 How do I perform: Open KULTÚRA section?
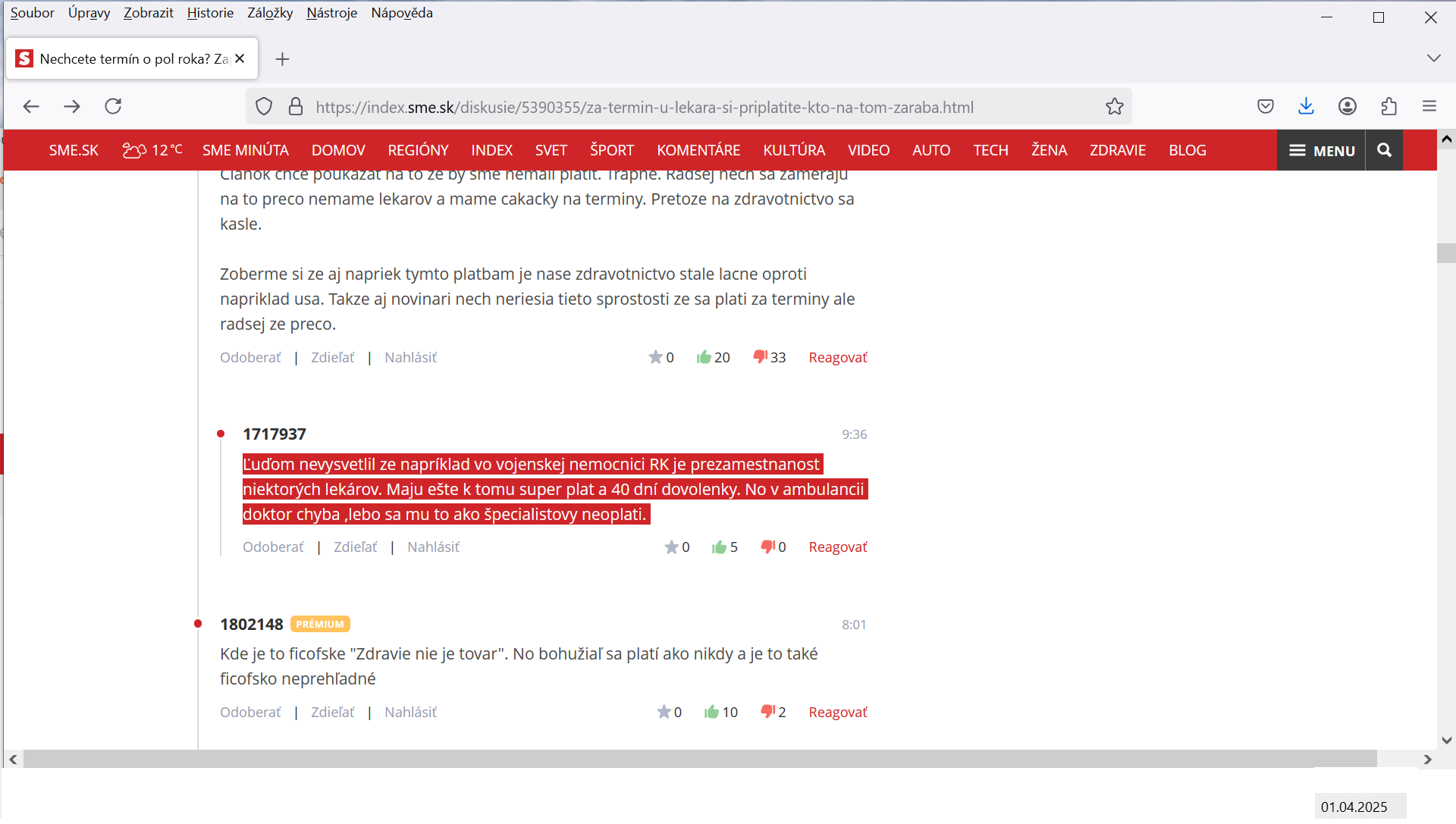793,150
